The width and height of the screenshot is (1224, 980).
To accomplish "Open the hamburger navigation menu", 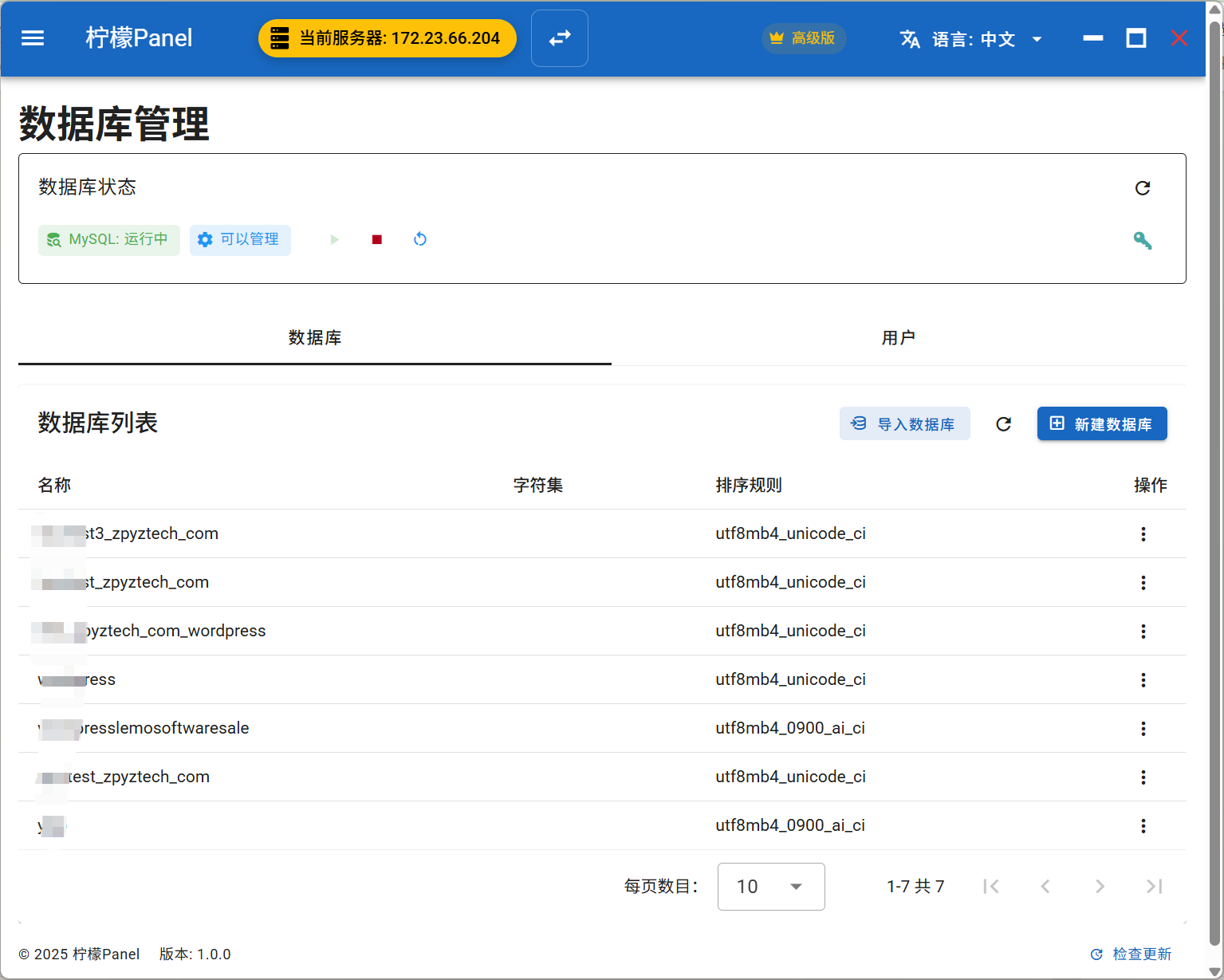I will tap(33, 38).
